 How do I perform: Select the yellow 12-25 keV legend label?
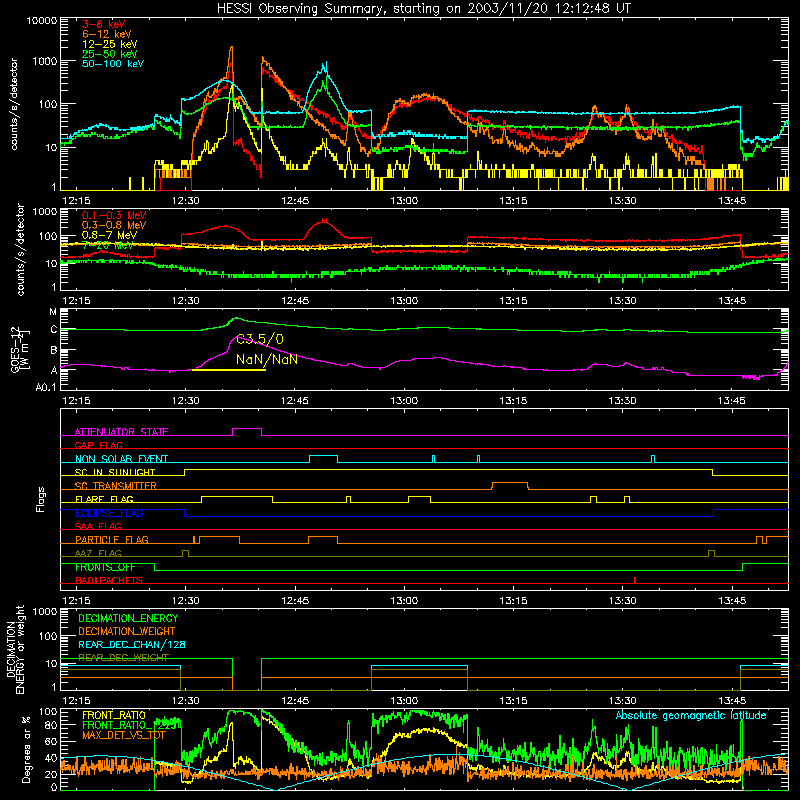pos(109,44)
